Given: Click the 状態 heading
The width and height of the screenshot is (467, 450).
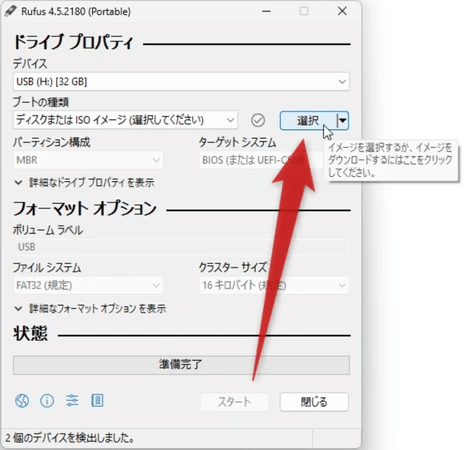Looking at the screenshot, I should click(x=31, y=333).
